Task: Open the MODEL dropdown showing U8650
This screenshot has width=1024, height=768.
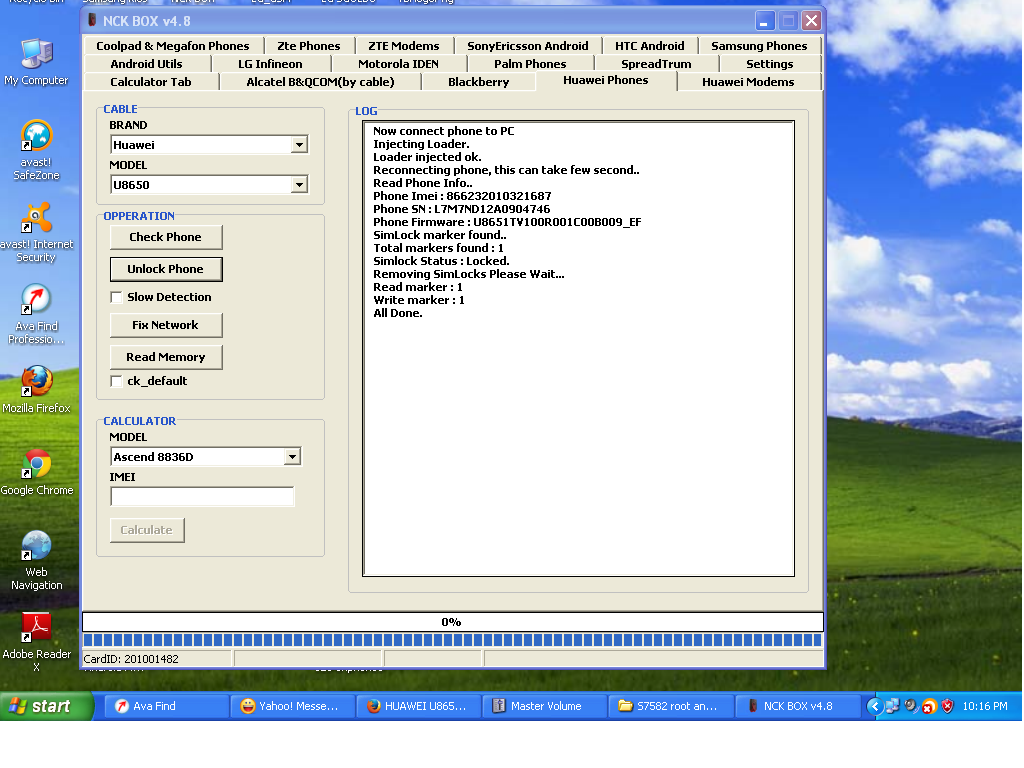Action: click(298, 185)
